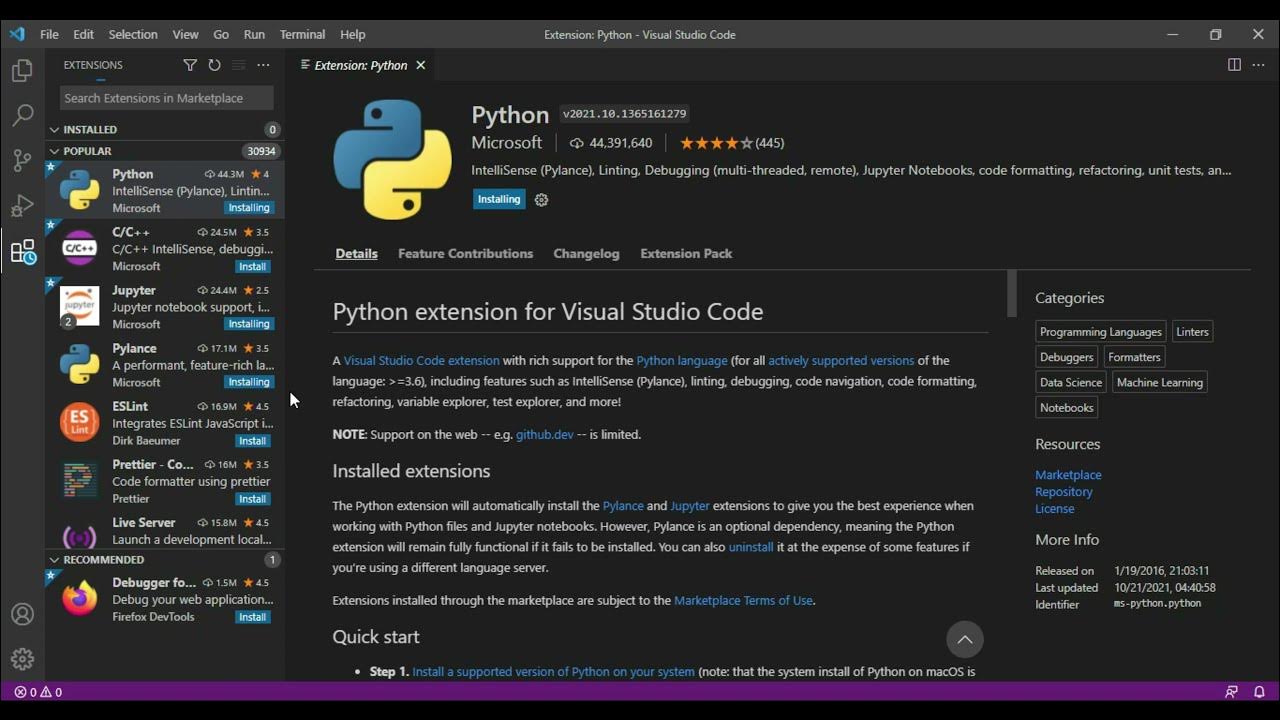Open the Terminal menu
This screenshot has width=1280, height=720.
[302, 34]
